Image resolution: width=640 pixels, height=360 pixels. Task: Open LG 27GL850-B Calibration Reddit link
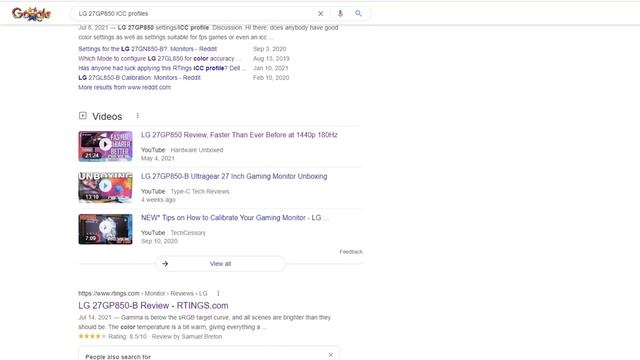[x=139, y=78]
